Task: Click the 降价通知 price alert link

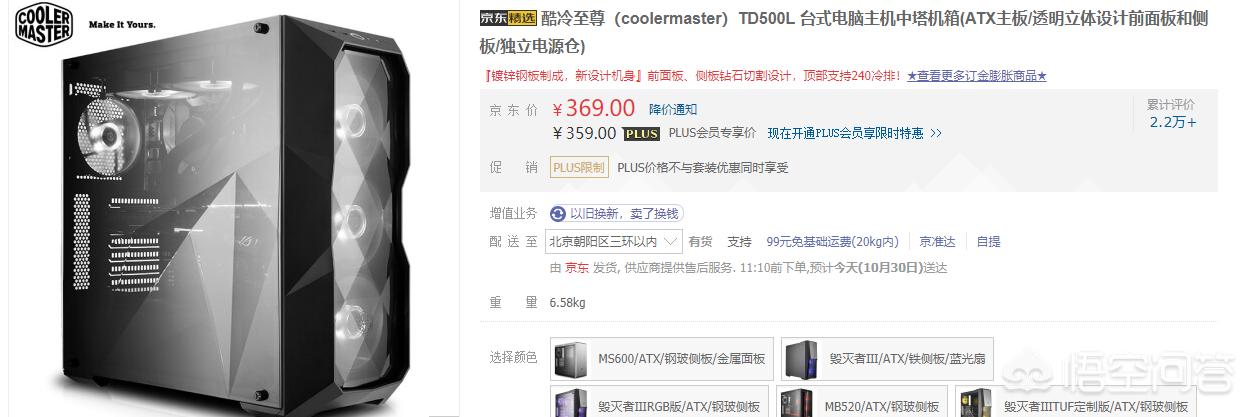Action: pos(673,109)
